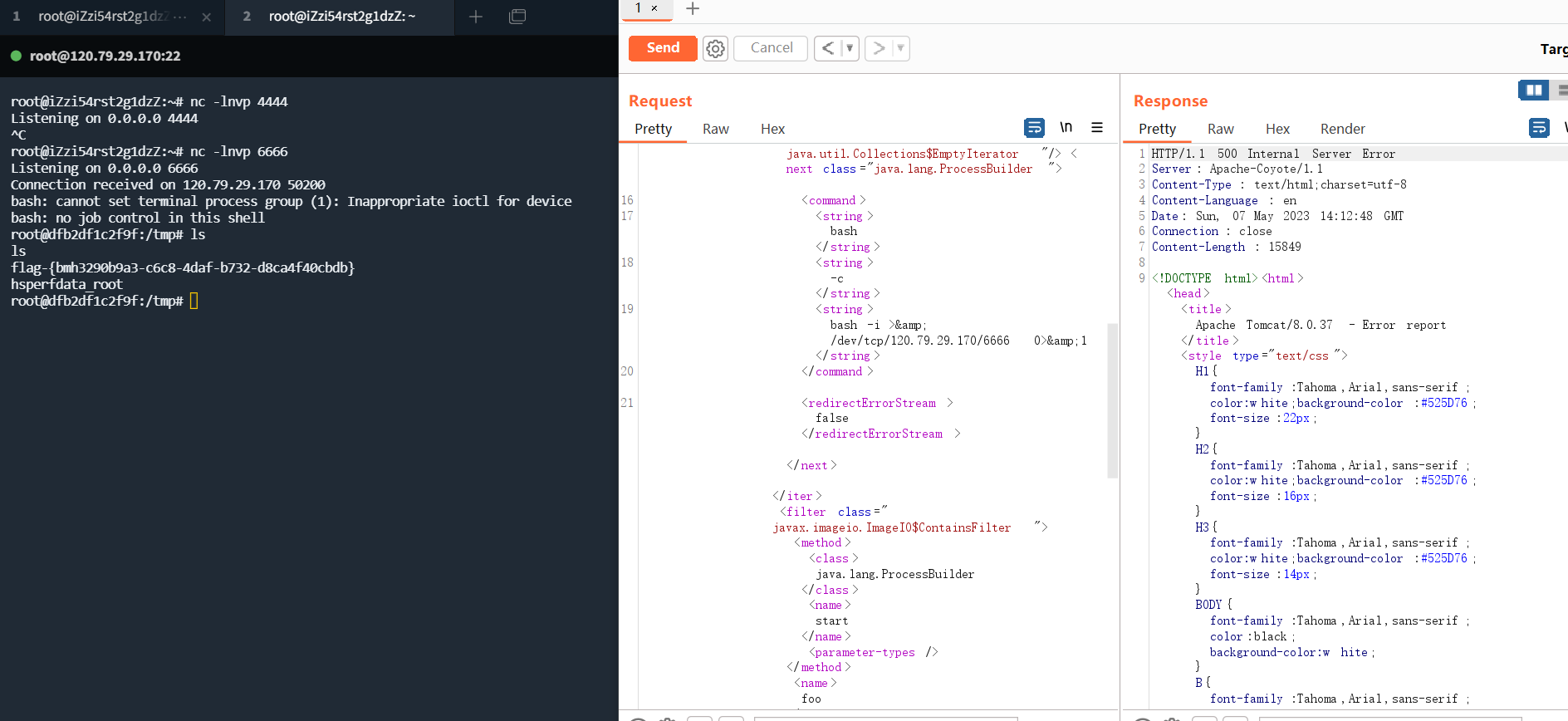
Task: Open forward-history dropdown arrow
Action: (x=900, y=48)
